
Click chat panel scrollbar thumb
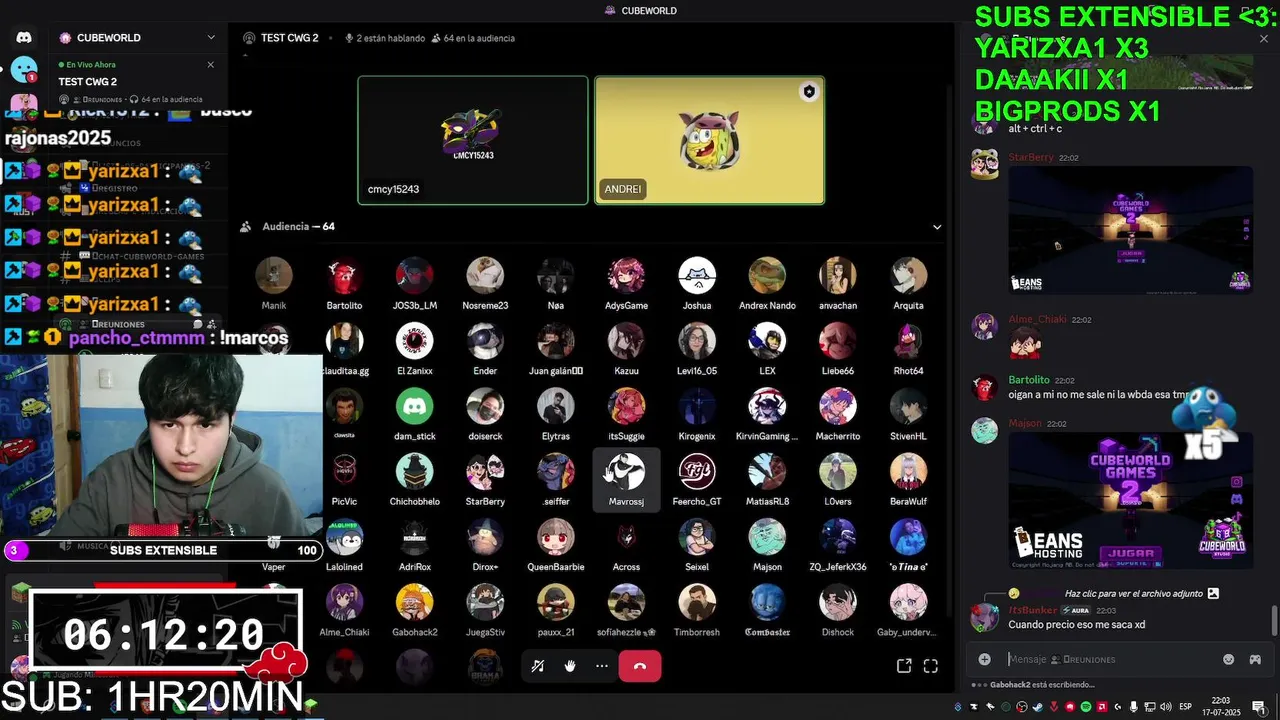pos(1274,620)
